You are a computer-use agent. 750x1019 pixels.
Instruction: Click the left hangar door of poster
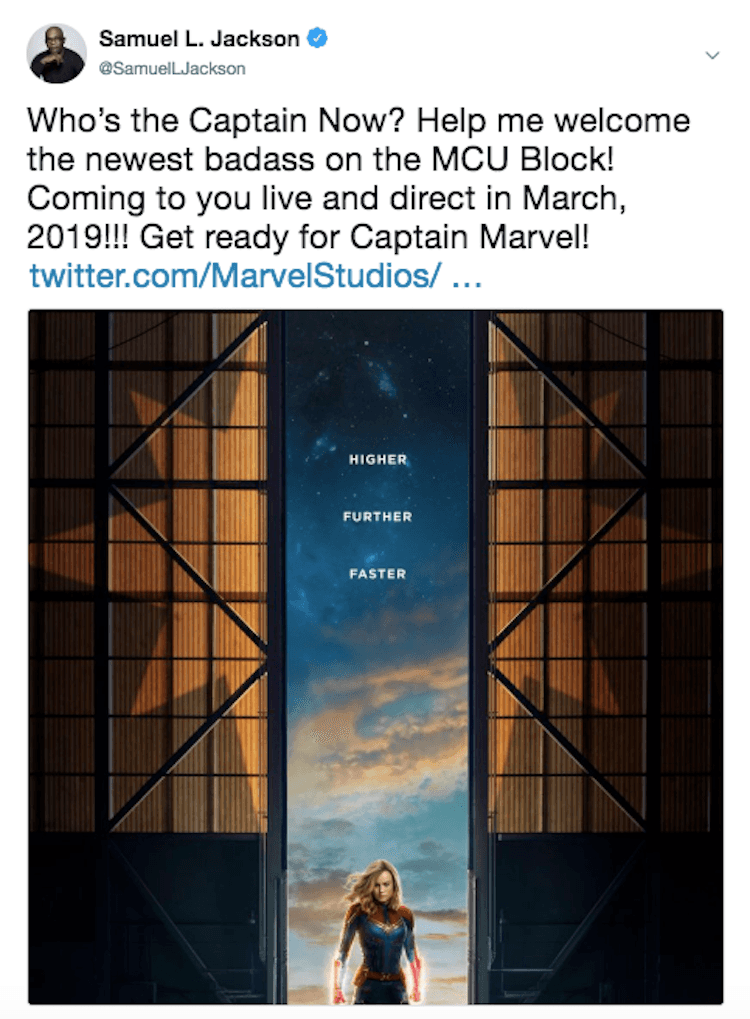click(157, 656)
